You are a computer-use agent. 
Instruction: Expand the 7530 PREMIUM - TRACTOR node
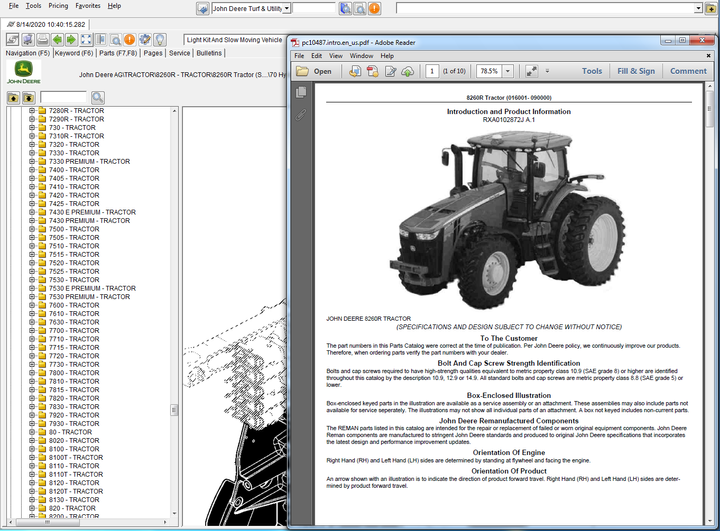[x=32, y=297]
